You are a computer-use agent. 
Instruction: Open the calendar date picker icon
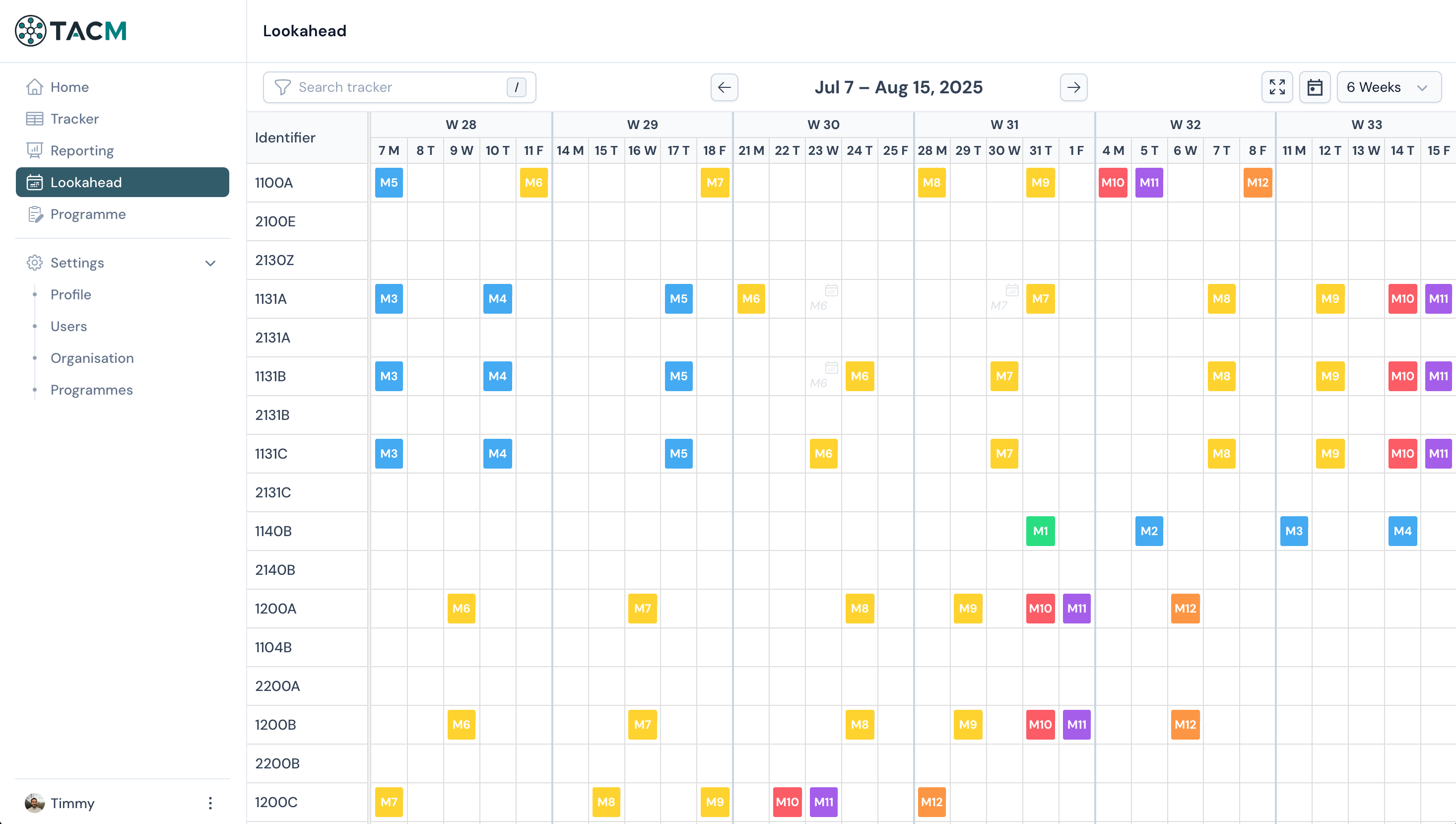[1315, 87]
